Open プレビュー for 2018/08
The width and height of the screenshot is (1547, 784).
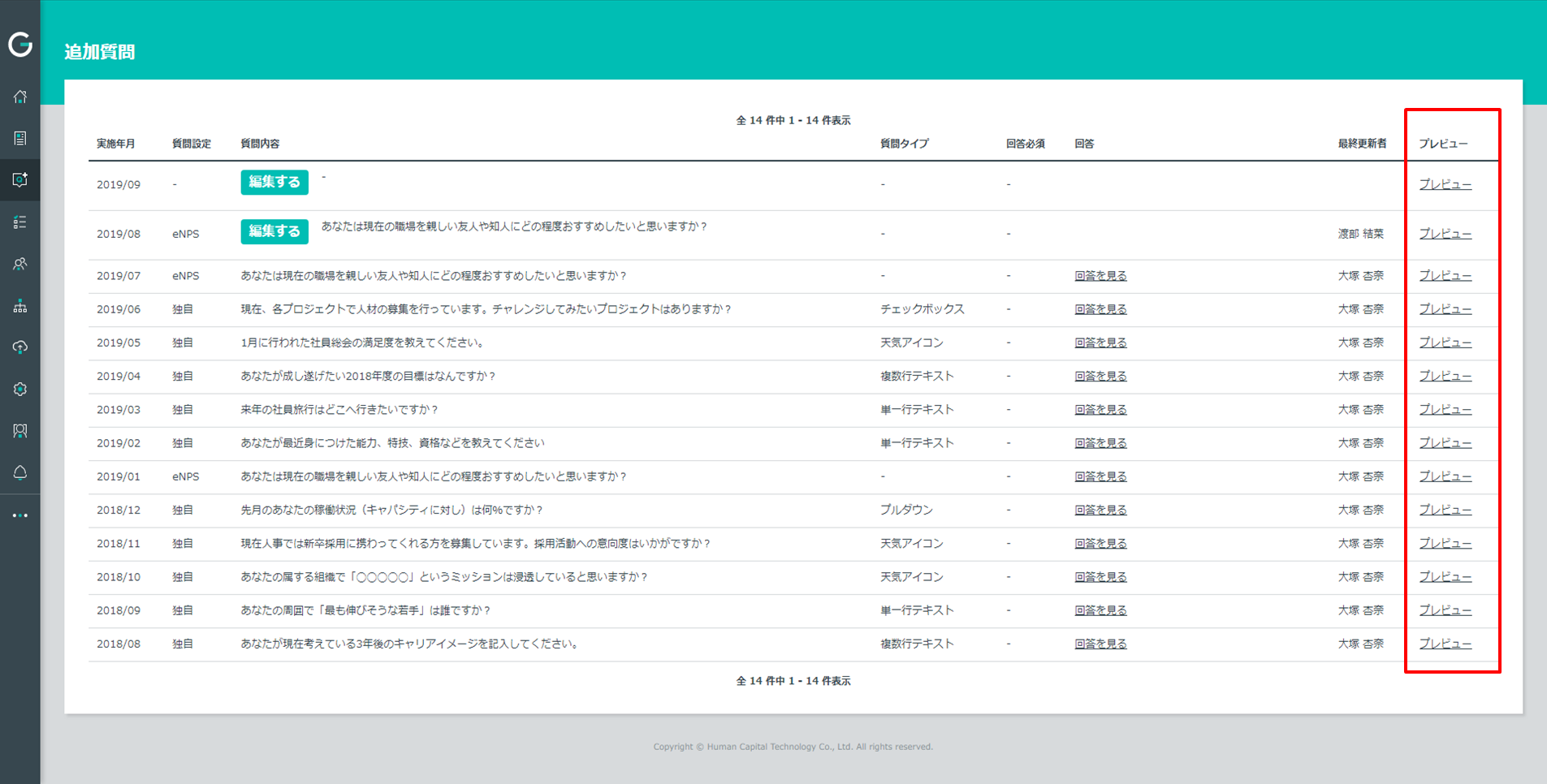(1445, 644)
